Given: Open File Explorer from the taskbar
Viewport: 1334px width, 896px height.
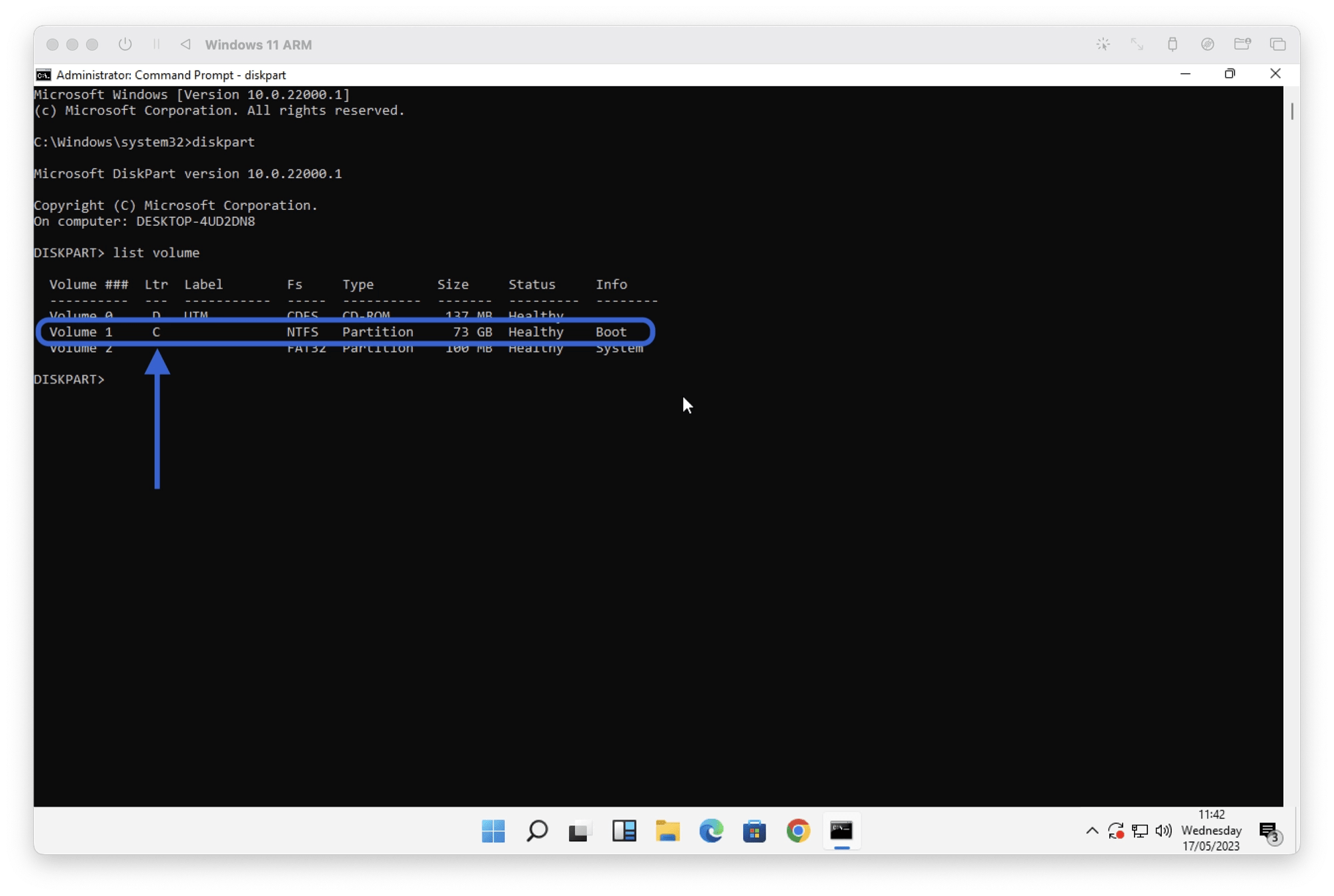Looking at the screenshot, I should (668, 831).
